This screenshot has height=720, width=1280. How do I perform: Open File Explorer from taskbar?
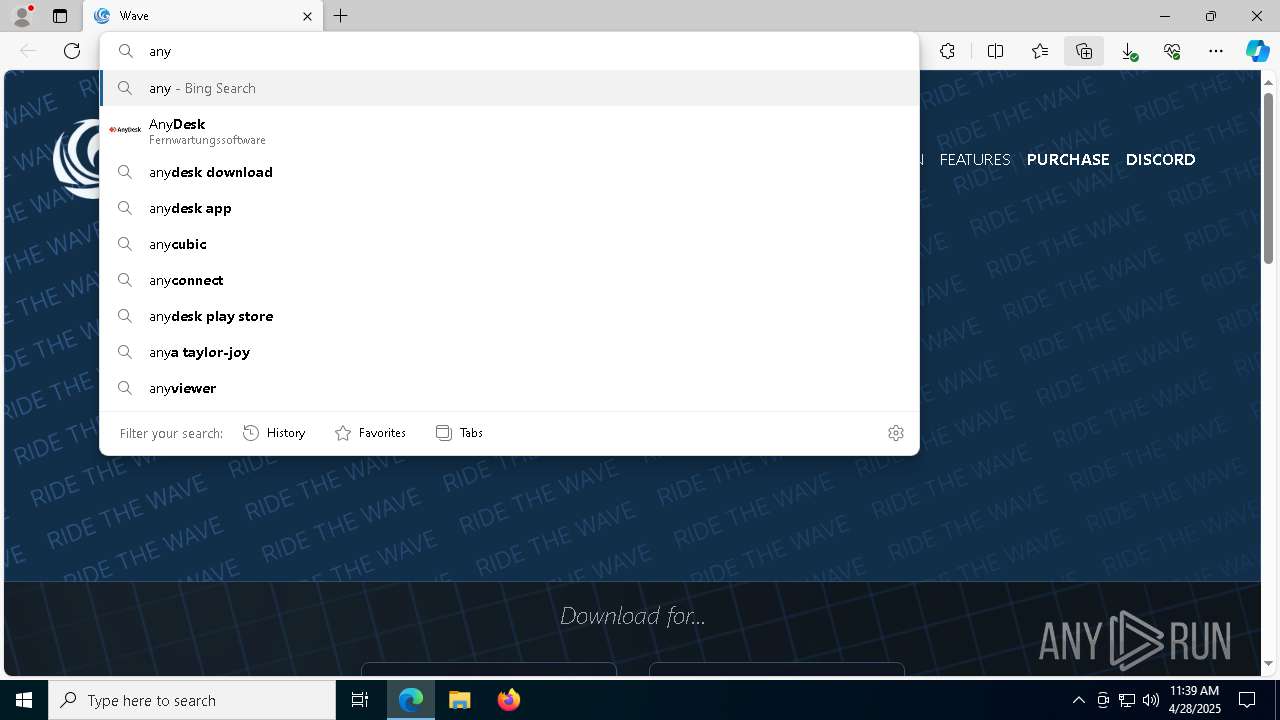click(x=460, y=700)
